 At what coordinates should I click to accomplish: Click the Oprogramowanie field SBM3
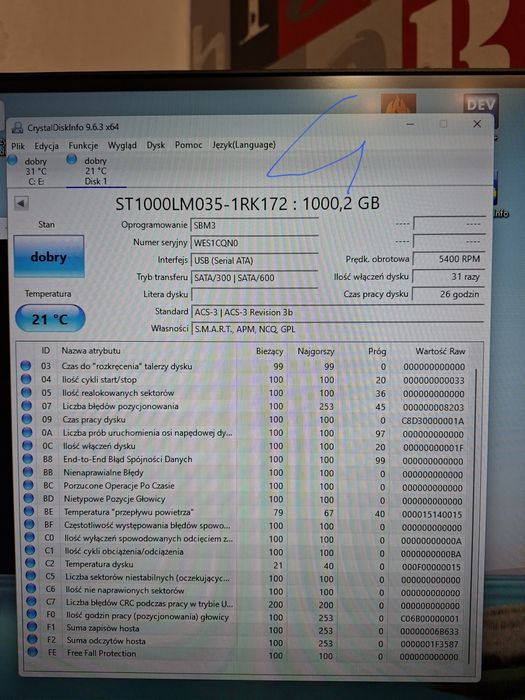pos(254,225)
